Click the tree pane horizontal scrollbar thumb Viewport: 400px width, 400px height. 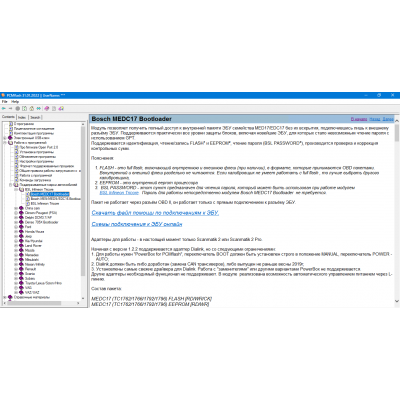[33, 303]
